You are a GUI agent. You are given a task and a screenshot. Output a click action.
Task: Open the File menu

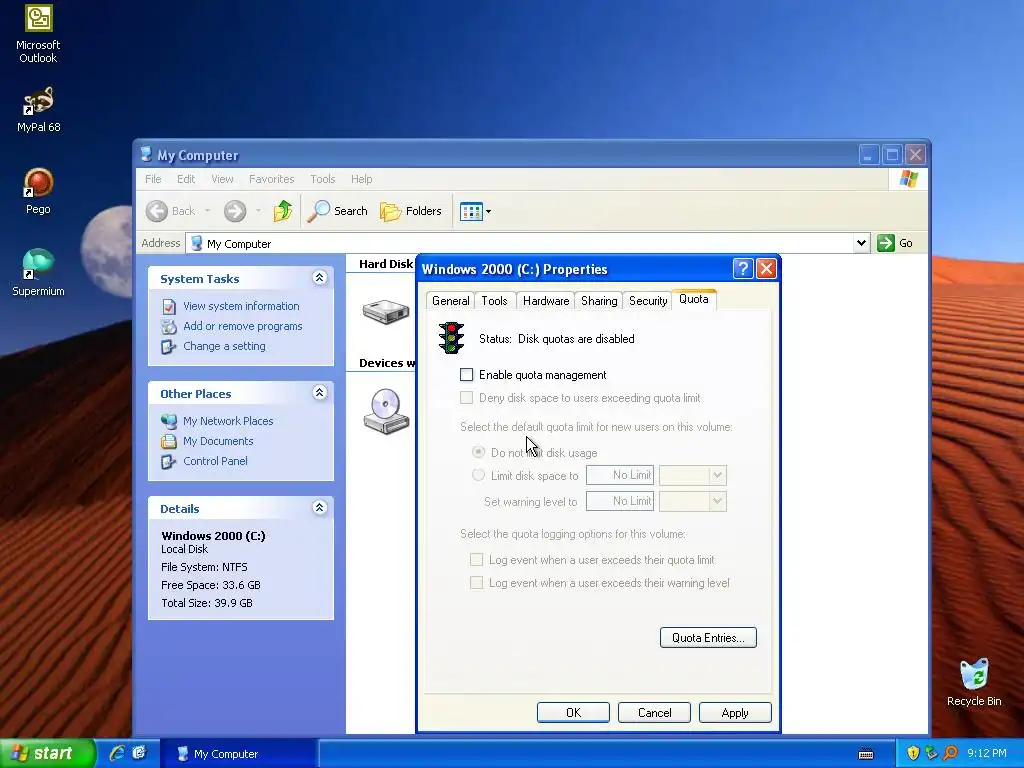tap(153, 179)
